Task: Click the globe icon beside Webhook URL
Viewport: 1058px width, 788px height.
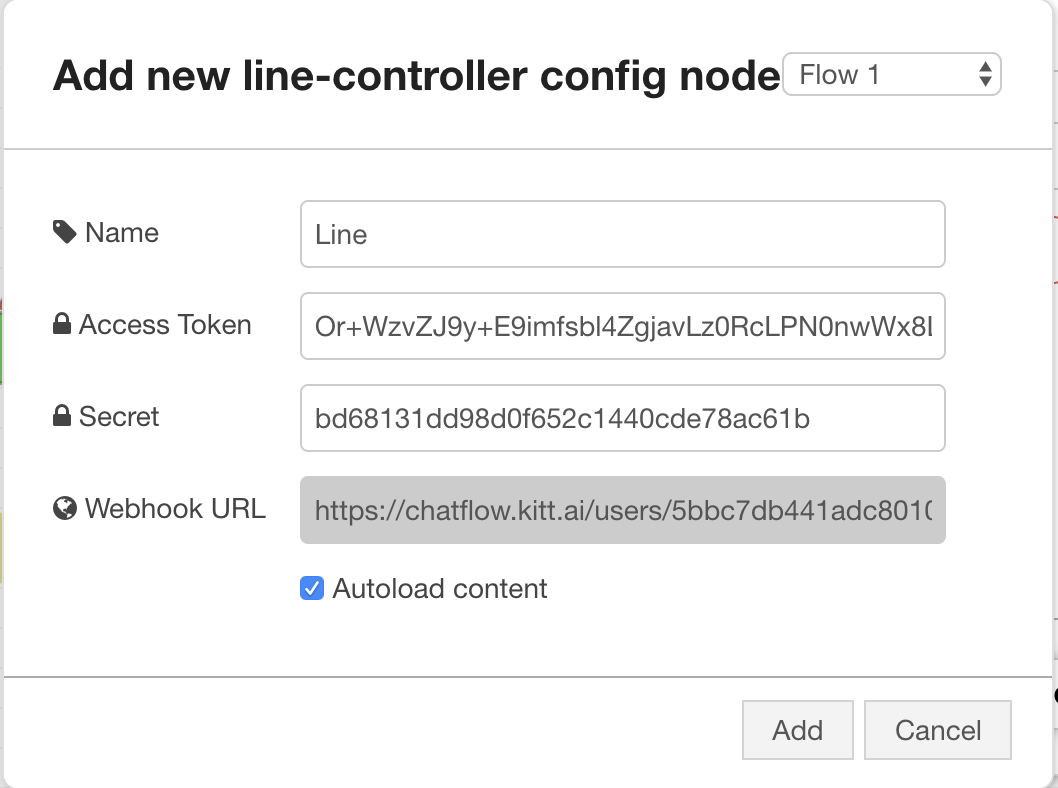Action: 65,508
